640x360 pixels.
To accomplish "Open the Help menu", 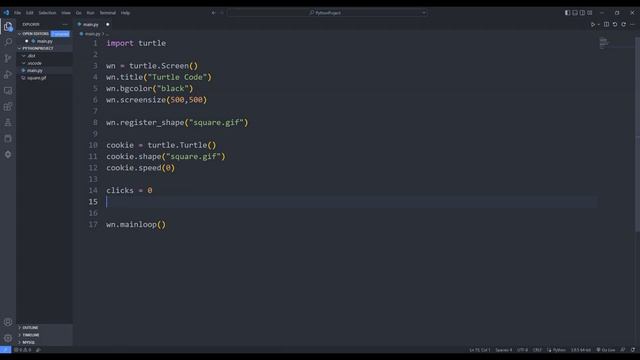I will (x=125, y=13).
